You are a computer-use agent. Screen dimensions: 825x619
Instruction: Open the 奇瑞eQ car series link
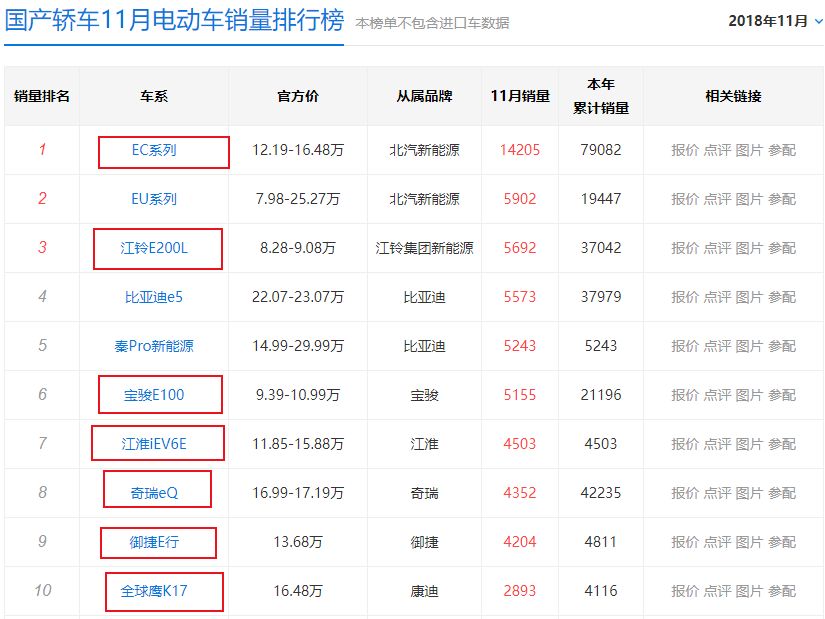tap(154, 493)
